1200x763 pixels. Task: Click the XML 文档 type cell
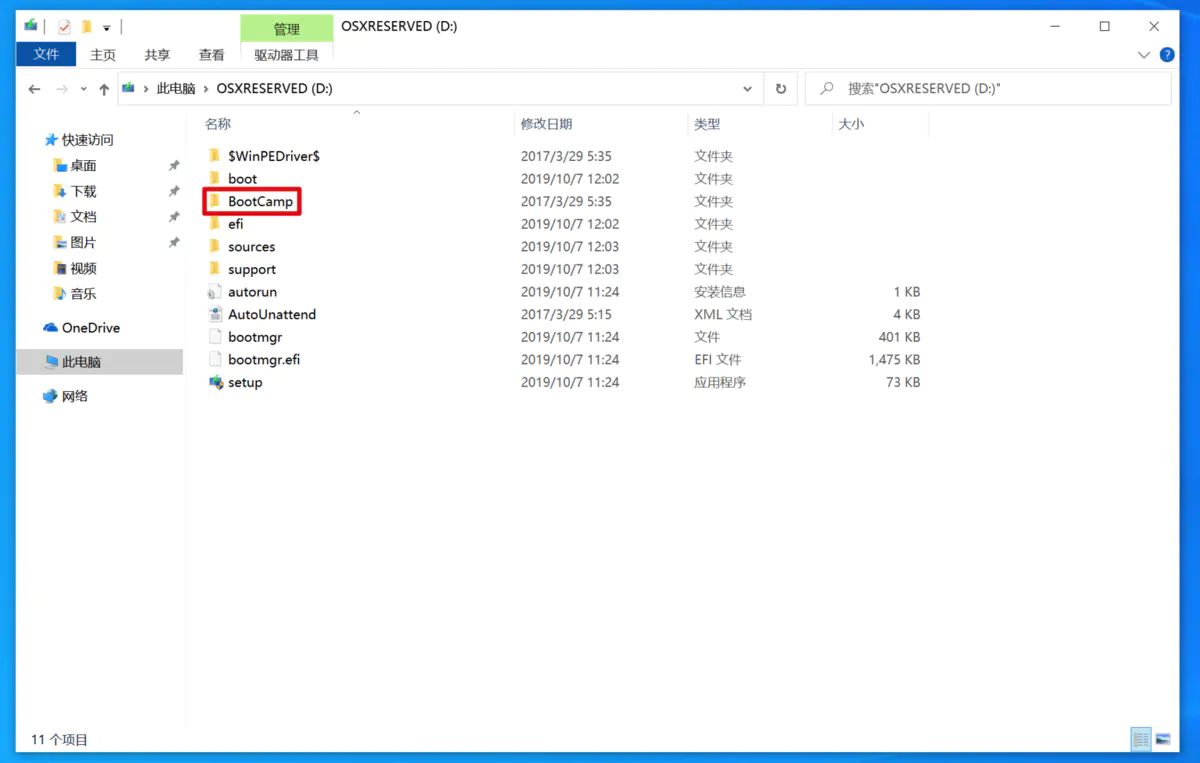pyautogui.click(x=723, y=314)
